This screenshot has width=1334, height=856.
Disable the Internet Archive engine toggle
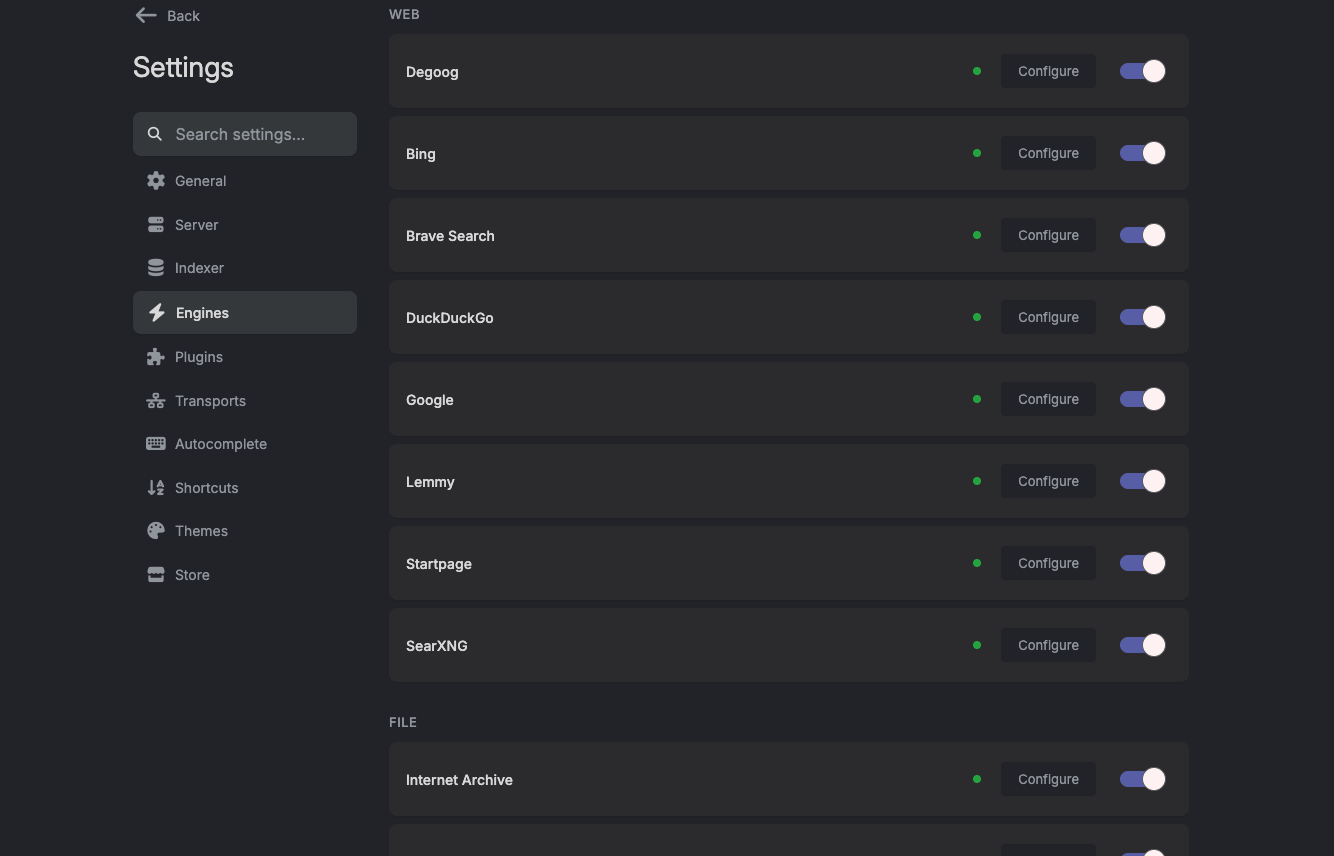1142,779
